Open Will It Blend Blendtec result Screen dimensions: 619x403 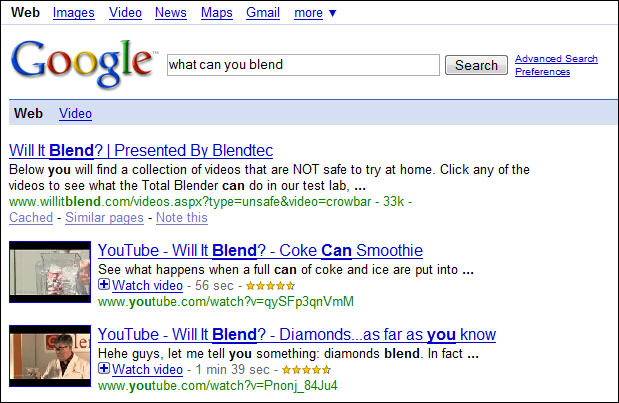coord(141,150)
